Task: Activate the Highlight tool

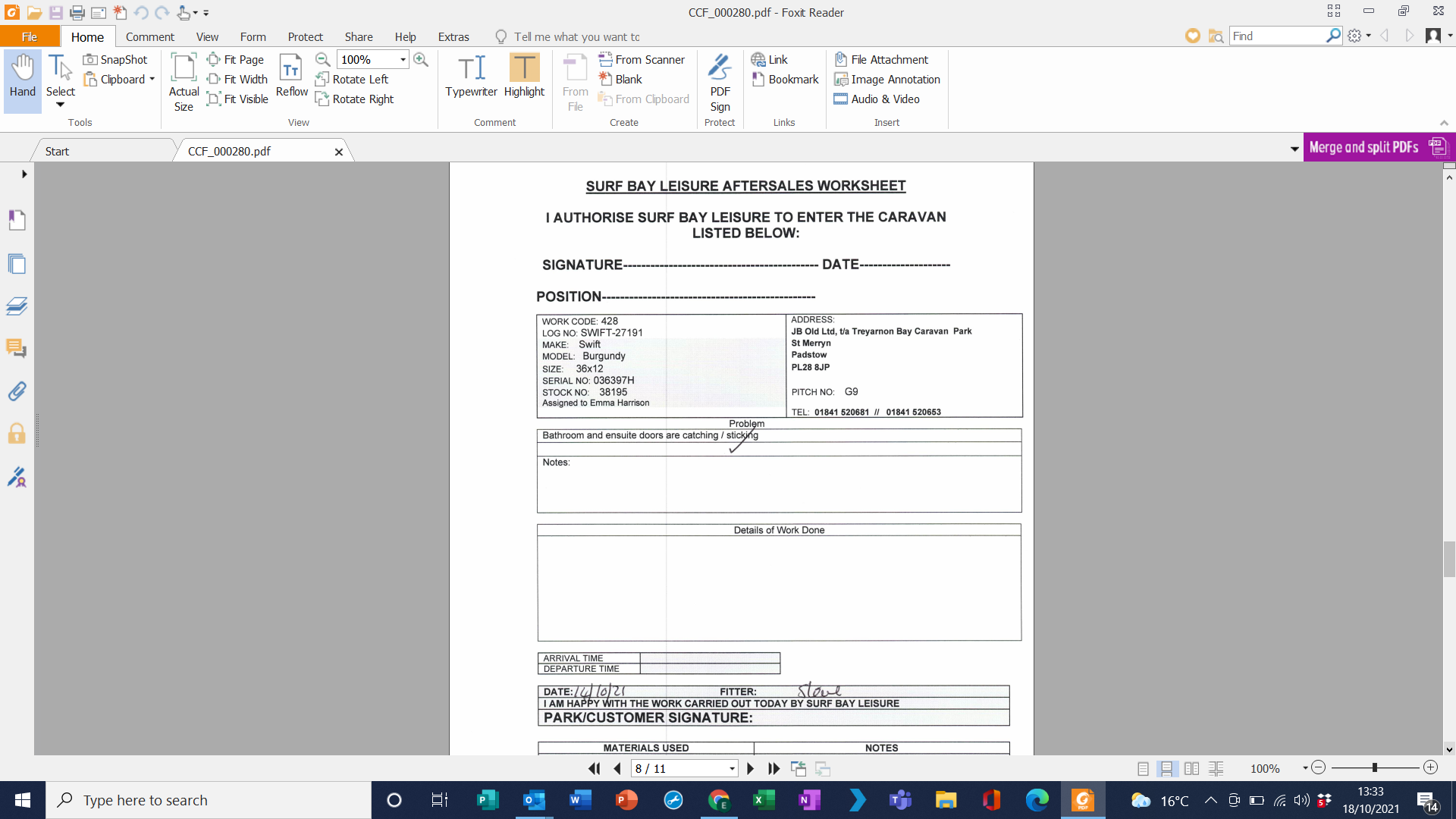Action: [x=524, y=76]
